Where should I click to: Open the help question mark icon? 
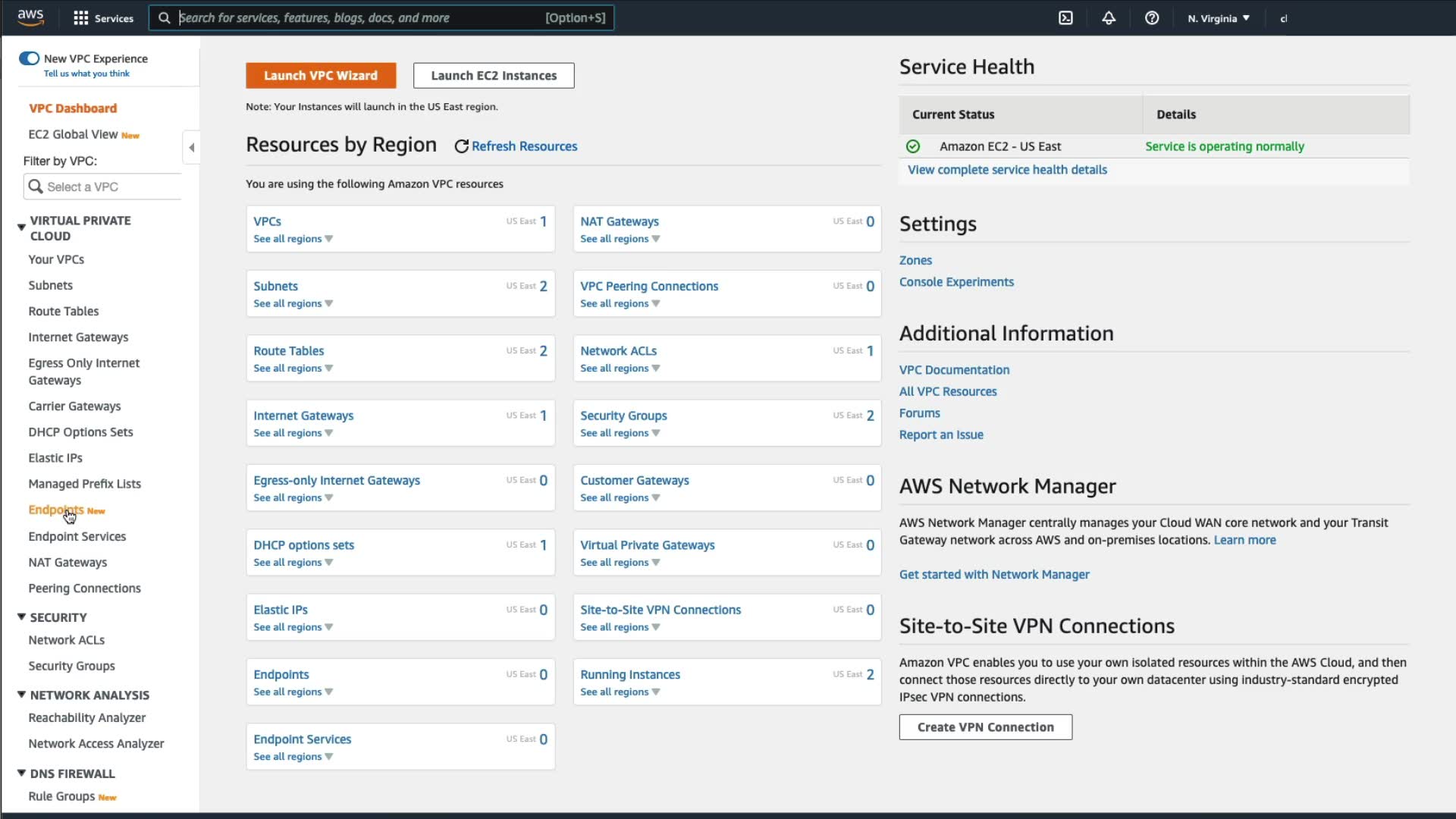(1151, 18)
